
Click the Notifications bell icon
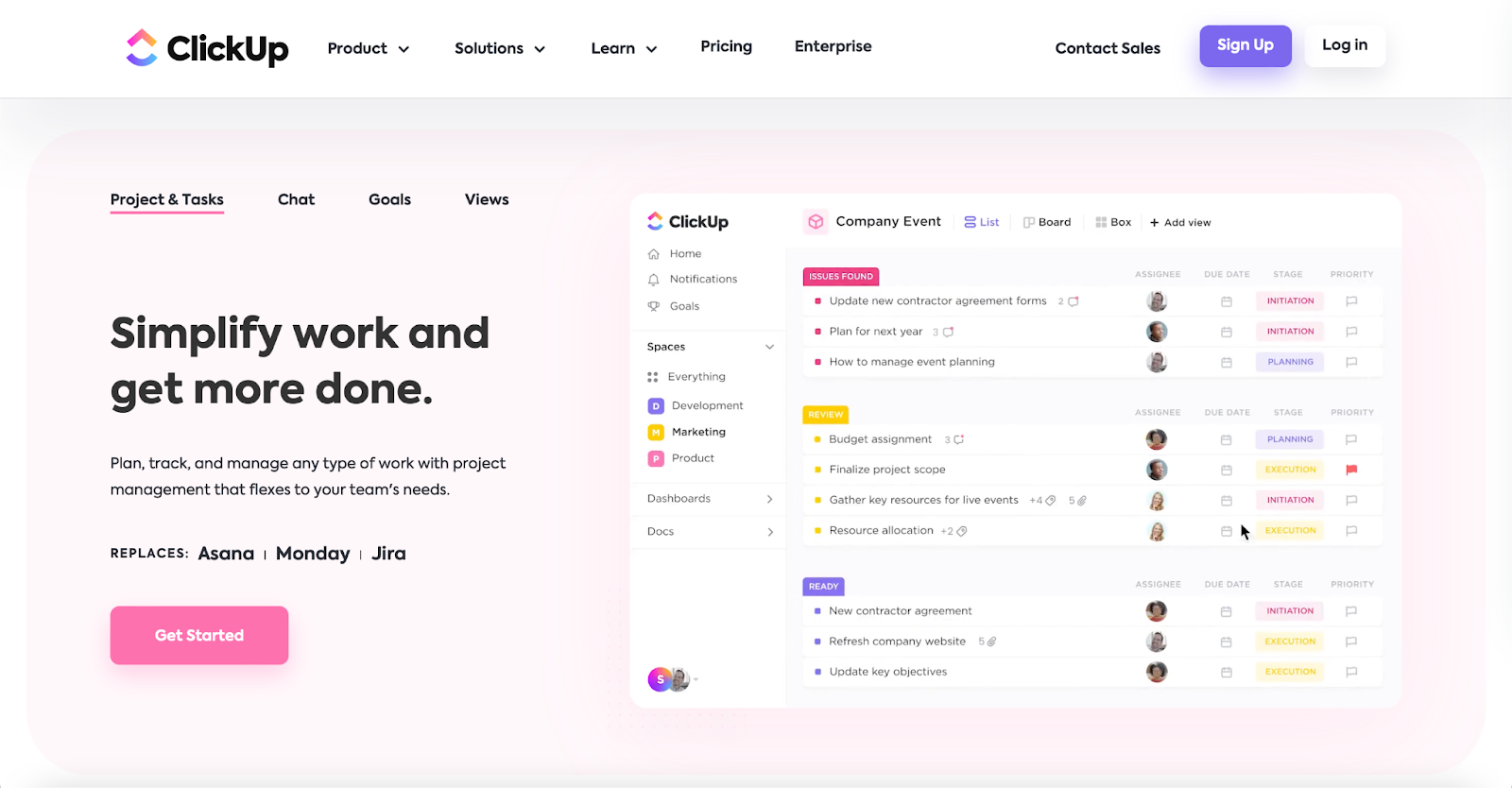click(653, 280)
